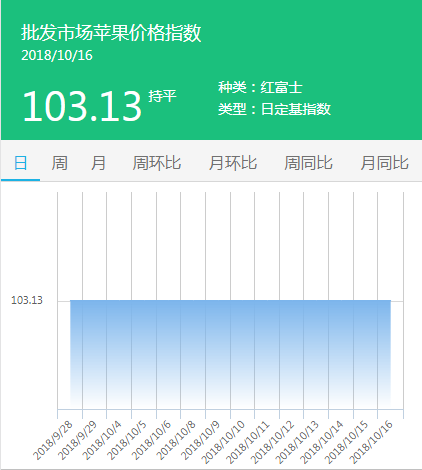Viewport: 422px width, 470px height.
Task: Click x-axis label 2018/10/9
Action: pos(200,440)
